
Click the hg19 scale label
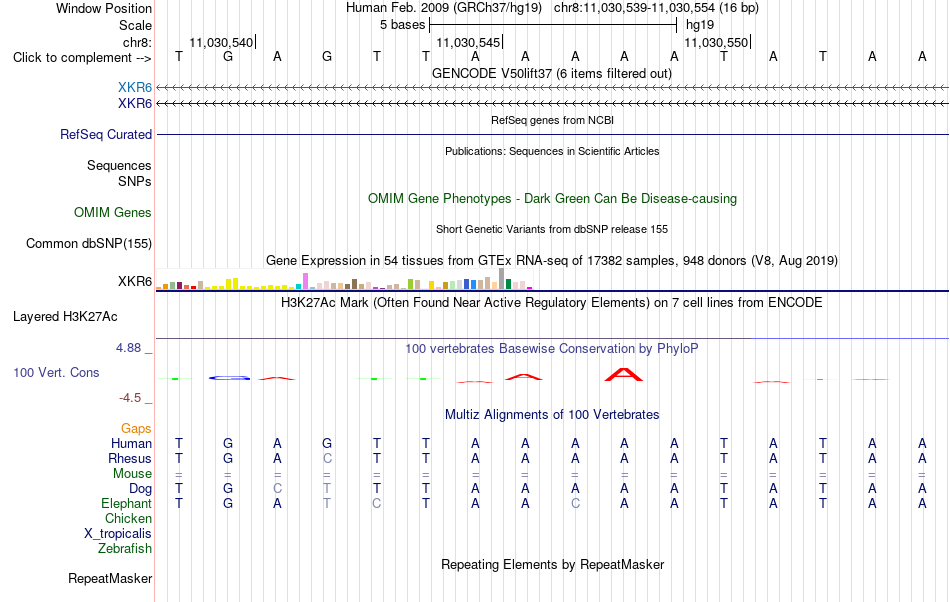coord(700,25)
